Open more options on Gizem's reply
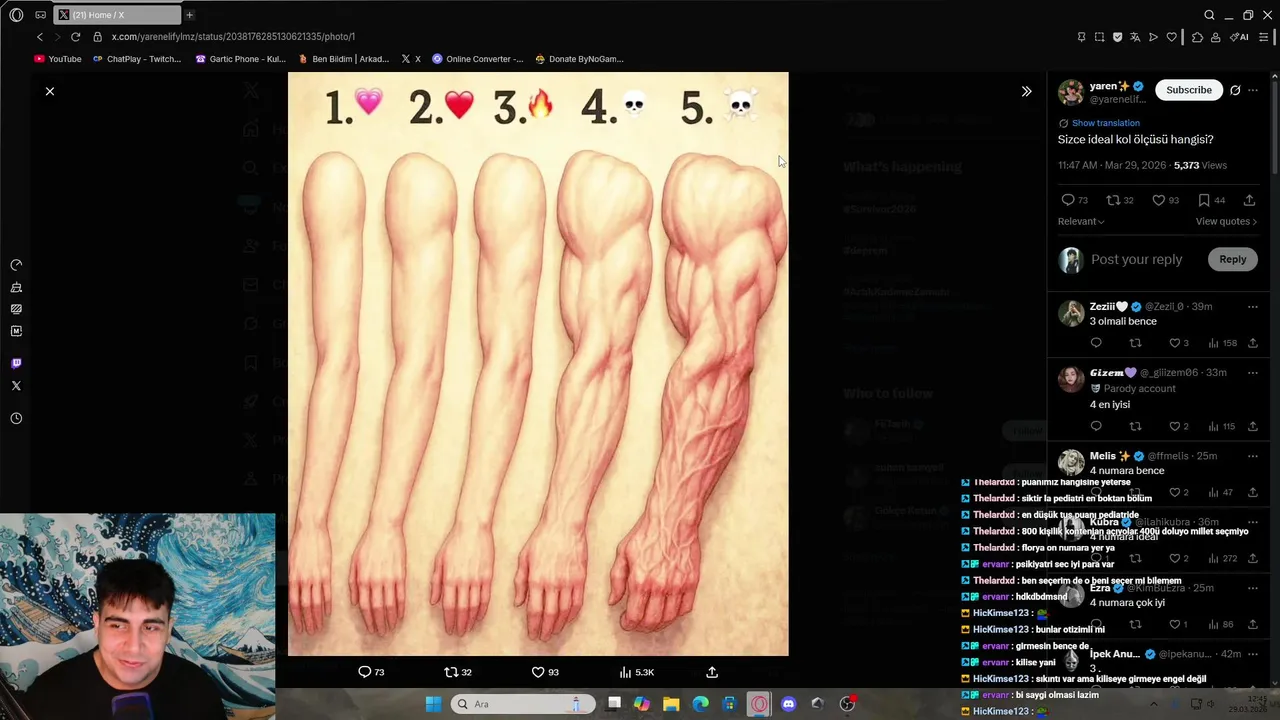The image size is (1280, 720). [x=1253, y=373]
